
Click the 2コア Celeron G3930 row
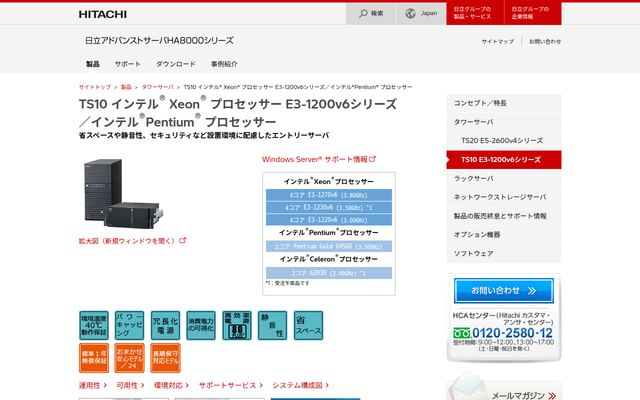pyautogui.click(x=329, y=273)
